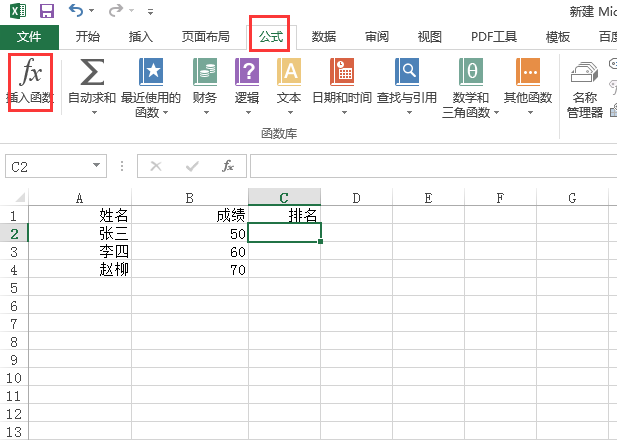Expand the AutoSum dropdown arrow
The height and width of the screenshot is (440, 617).
pyautogui.click(x=94, y=113)
